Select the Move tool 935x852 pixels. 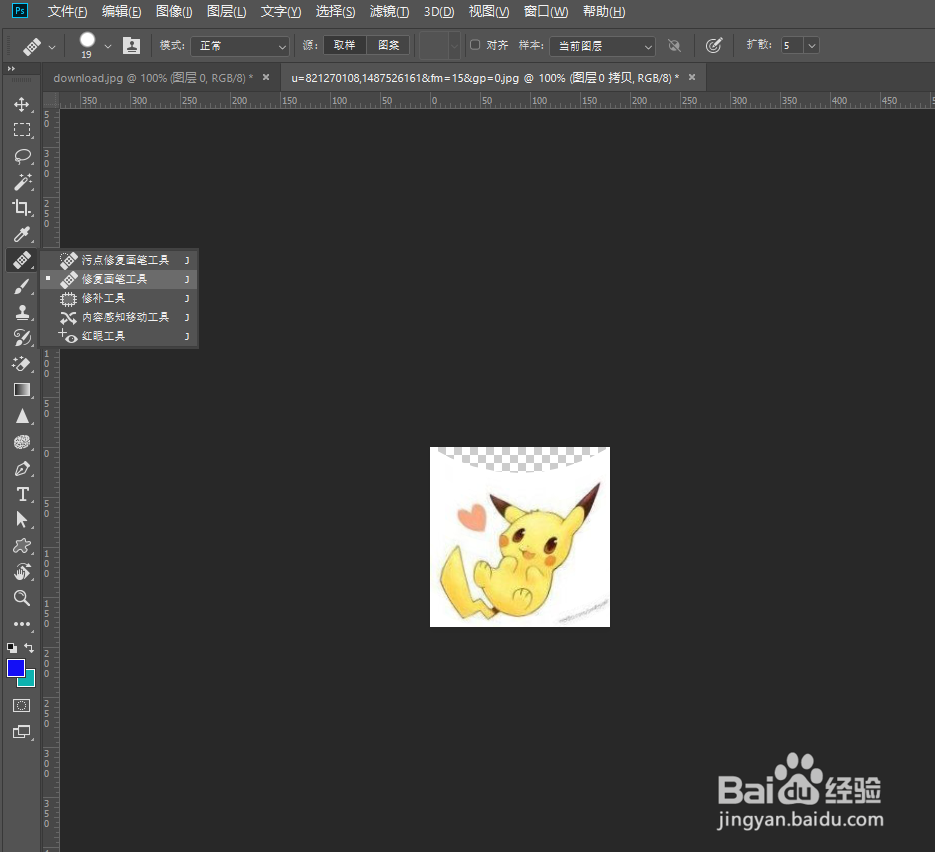22,104
